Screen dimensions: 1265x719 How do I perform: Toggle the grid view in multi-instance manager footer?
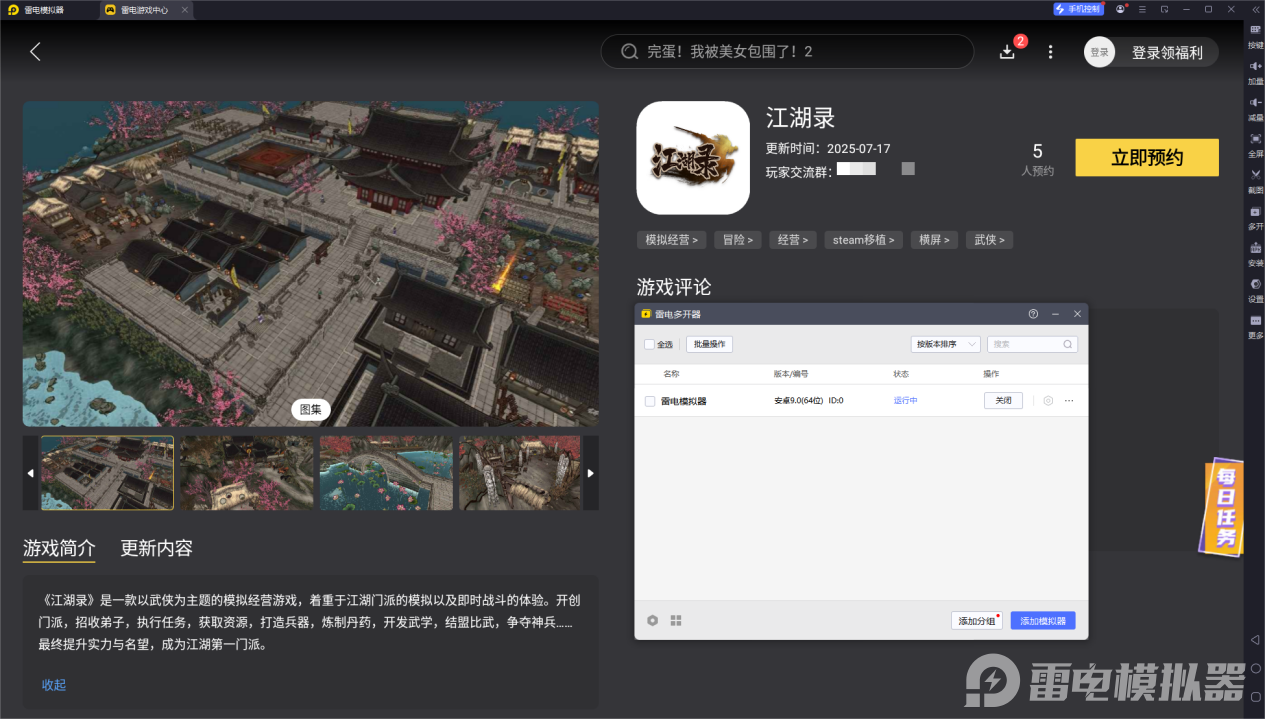pos(676,620)
